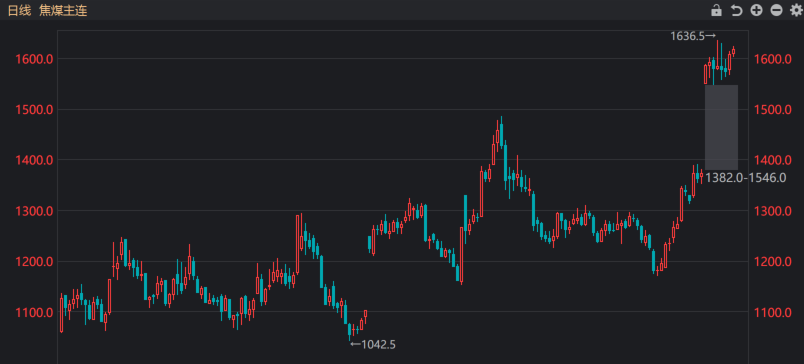
Task: Zoom out with the minus icon
Action: (776, 10)
